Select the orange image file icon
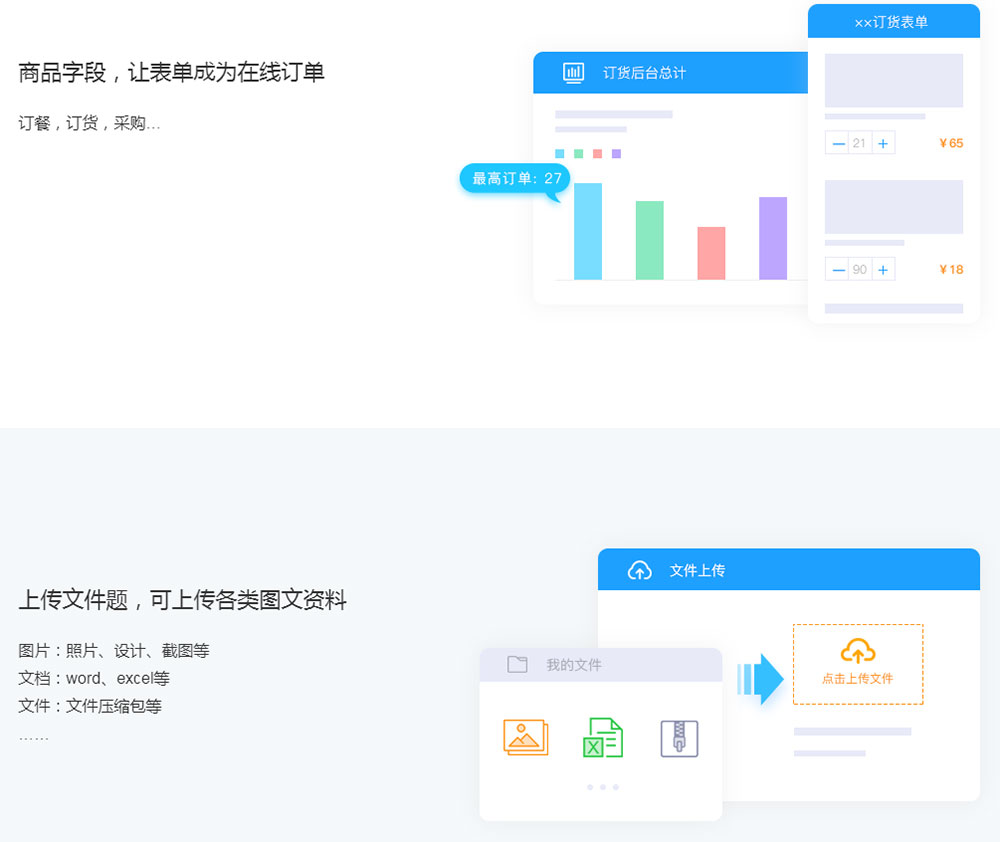 [525, 738]
